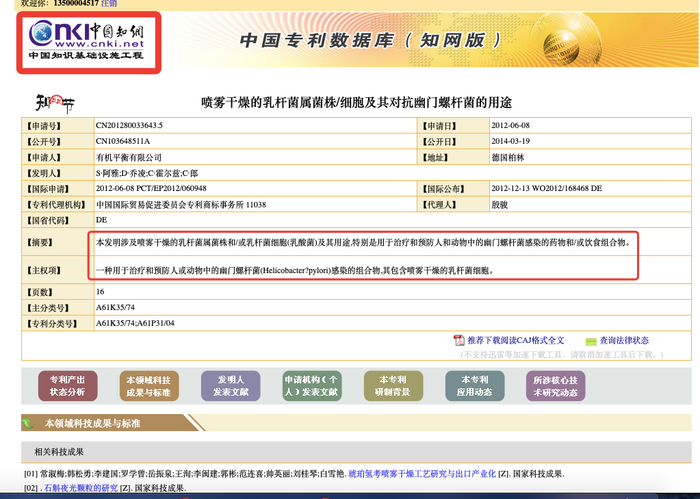Click application number CN201280033643.5

pyautogui.click(x=129, y=125)
